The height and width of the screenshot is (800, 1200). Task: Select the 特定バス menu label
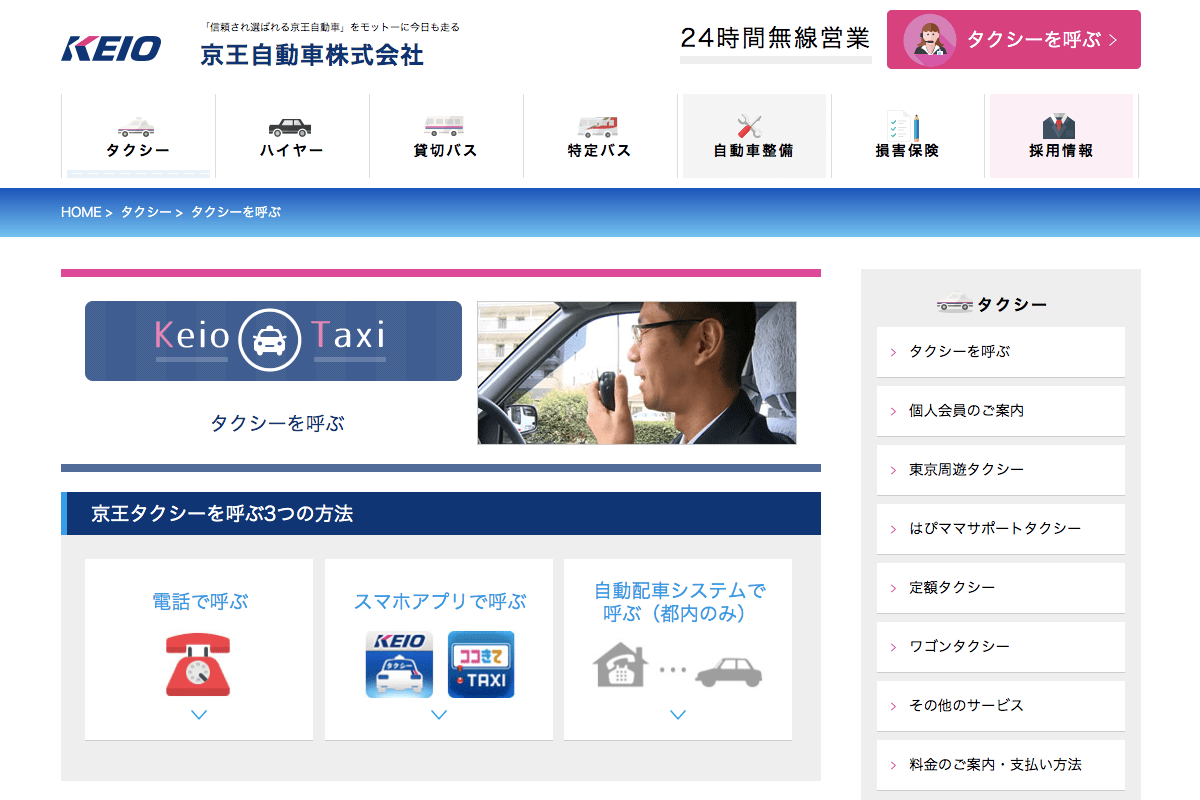[x=599, y=151]
